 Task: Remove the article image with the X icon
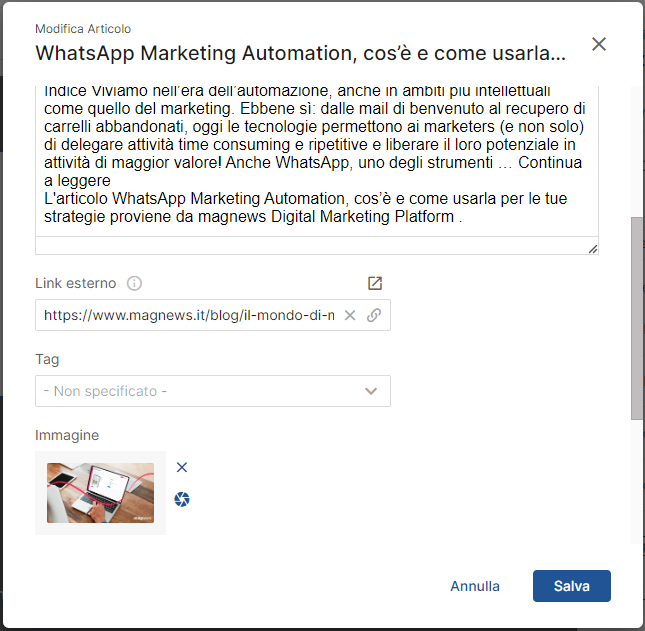click(182, 467)
